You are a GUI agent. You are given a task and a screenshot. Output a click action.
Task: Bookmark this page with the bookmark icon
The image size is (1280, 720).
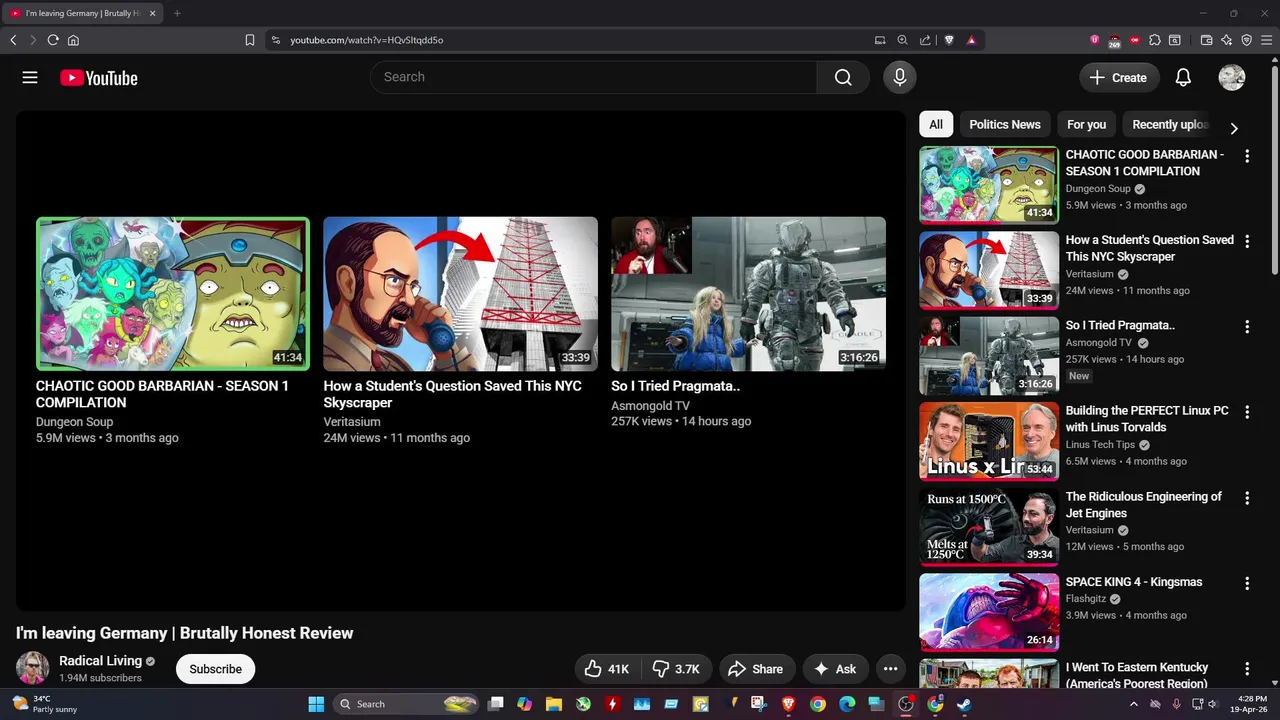pyautogui.click(x=250, y=40)
